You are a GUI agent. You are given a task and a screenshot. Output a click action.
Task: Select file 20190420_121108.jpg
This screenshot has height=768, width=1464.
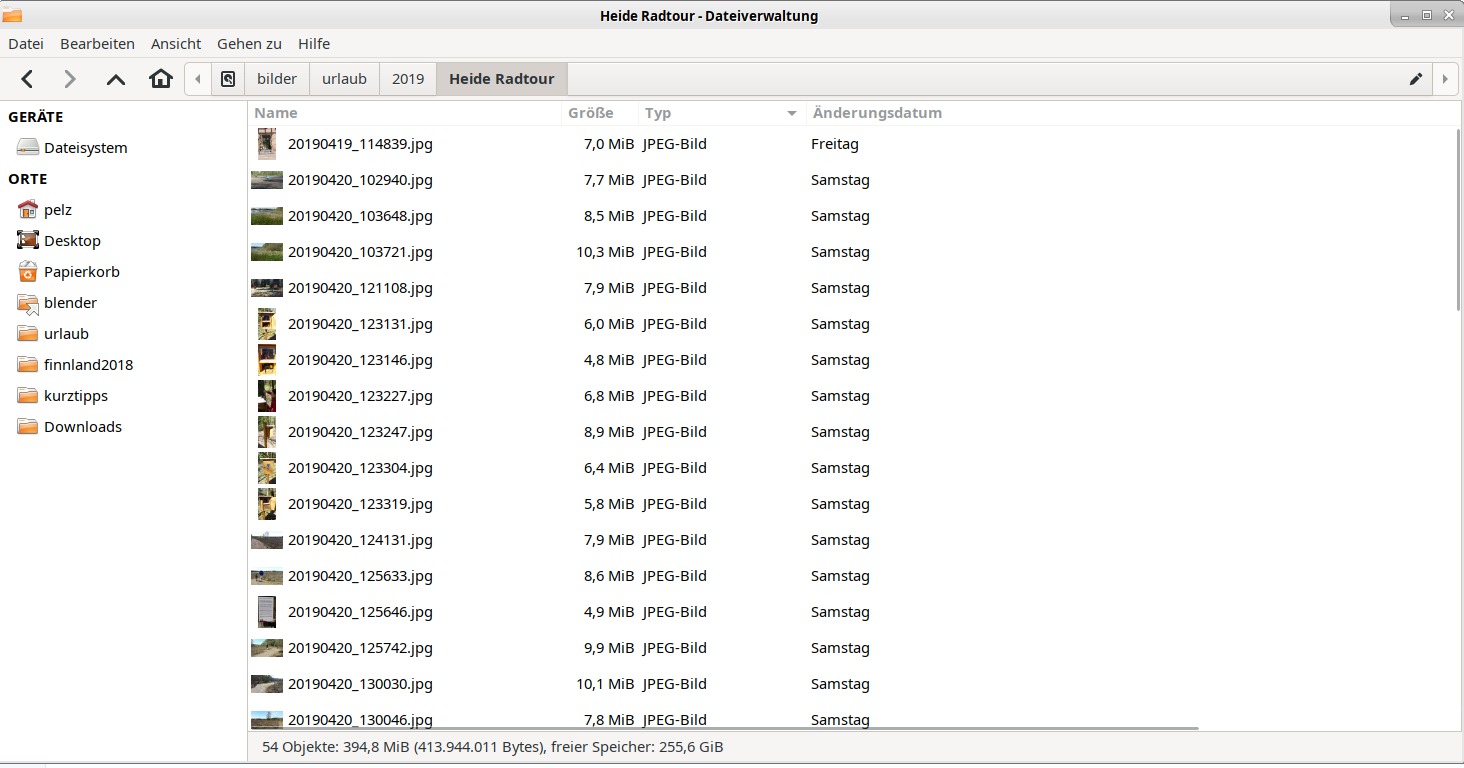(x=360, y=288)
